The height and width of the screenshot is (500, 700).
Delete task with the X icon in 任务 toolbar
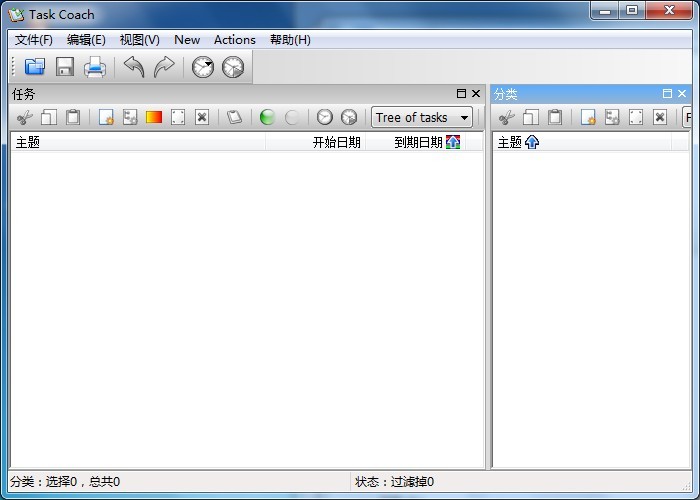[x=202, y=117]
